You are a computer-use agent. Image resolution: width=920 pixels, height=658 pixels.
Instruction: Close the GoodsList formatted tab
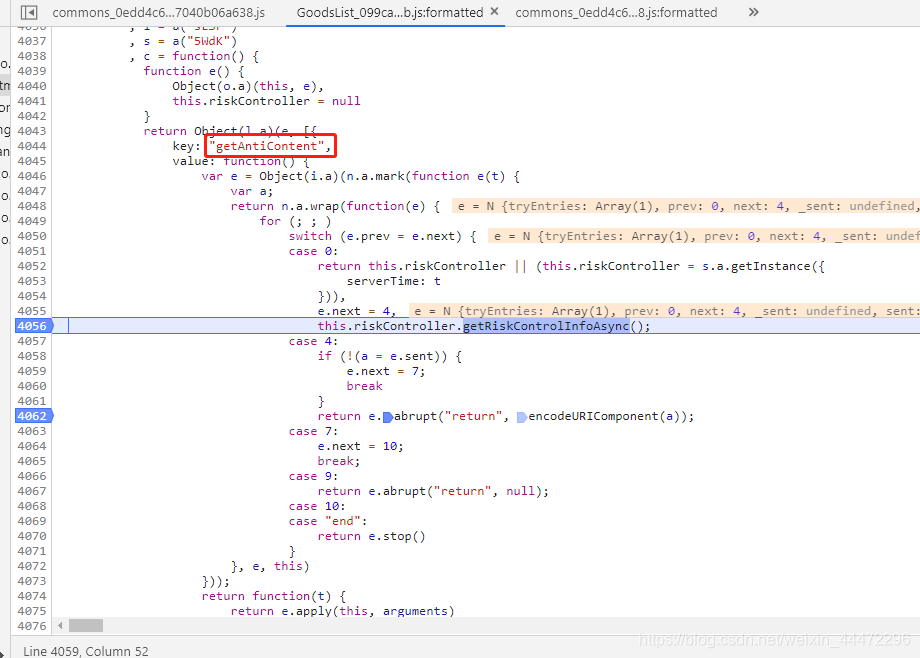tap(495, 11)
